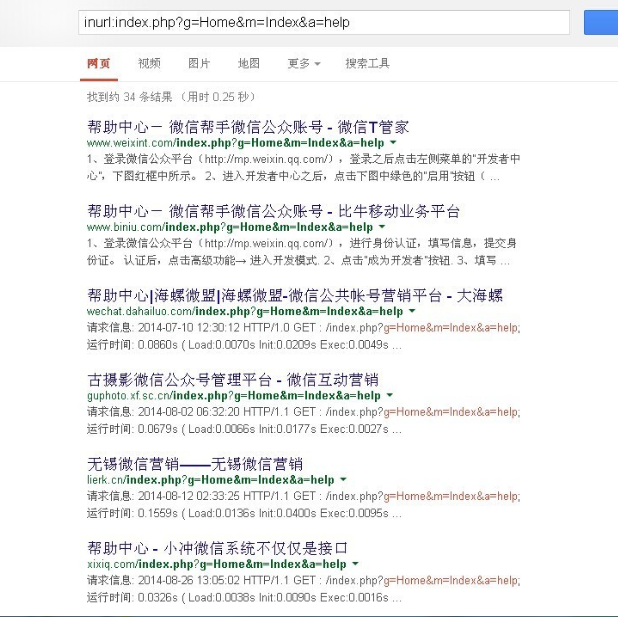Click snippet line 运行时间: 0.0326s

(244, 598)
